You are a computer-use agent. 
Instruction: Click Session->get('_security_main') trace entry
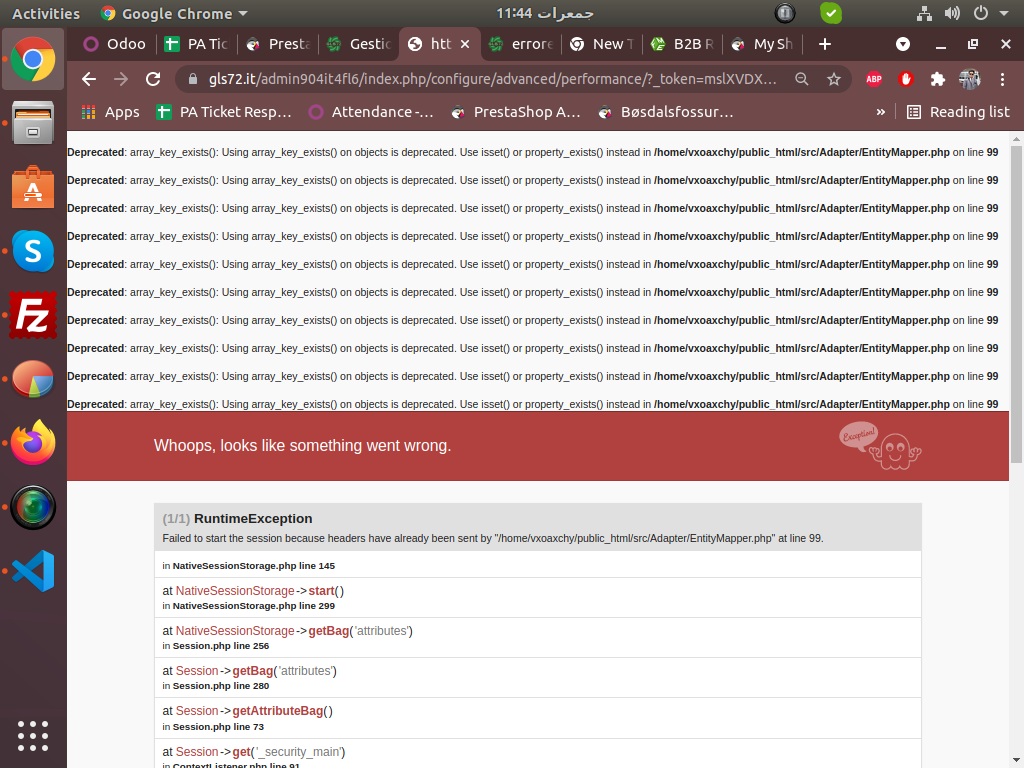point(253,752)
